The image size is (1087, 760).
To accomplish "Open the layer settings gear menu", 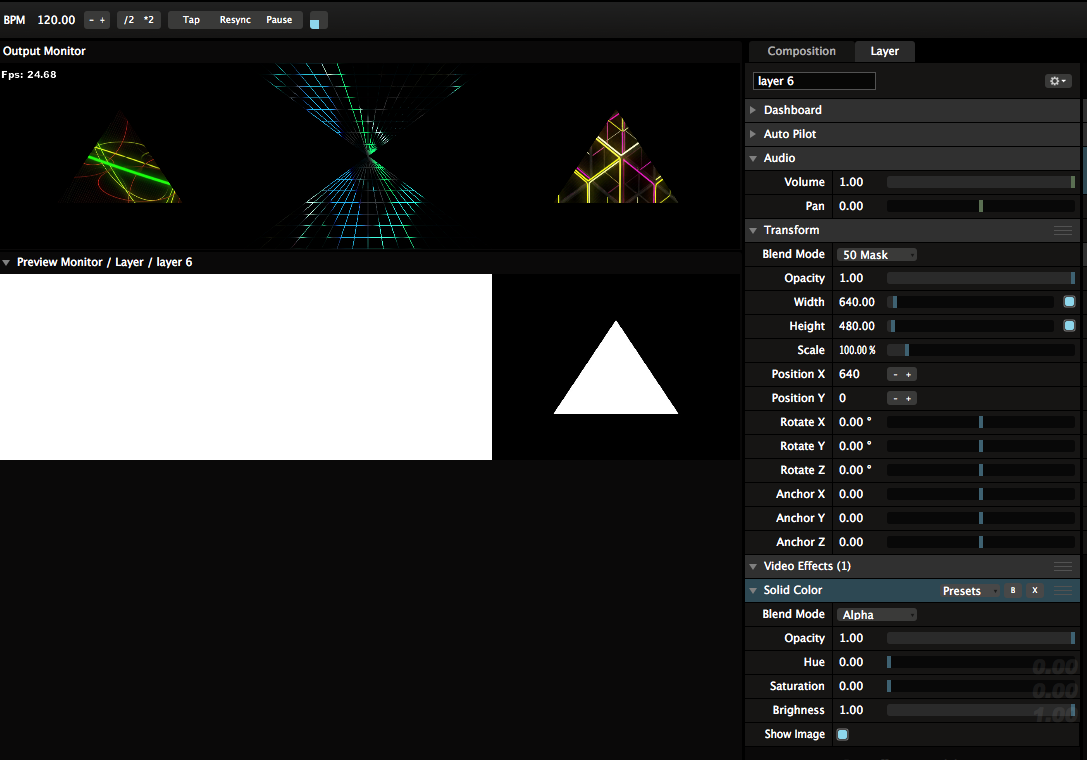I will (1058, 81).
